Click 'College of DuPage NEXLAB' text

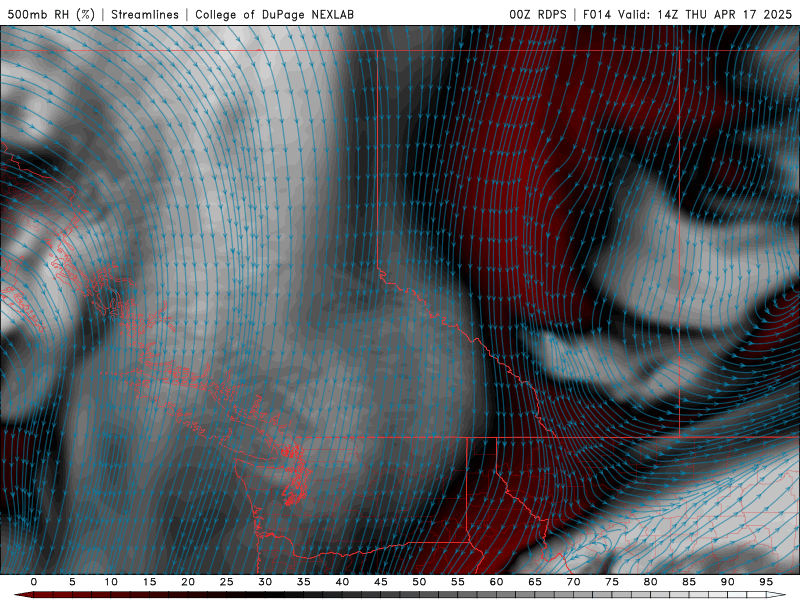274,14
